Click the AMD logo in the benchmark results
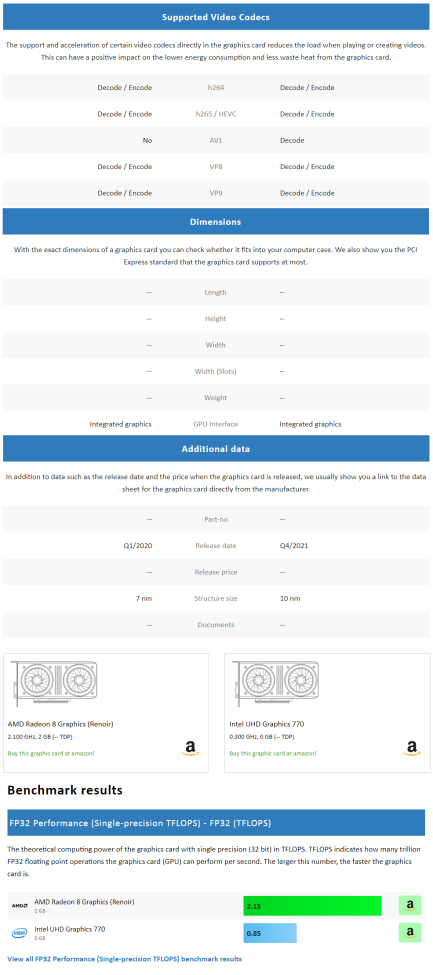The width and height of the screenshot is (433, 975). (x=19, y=905)
